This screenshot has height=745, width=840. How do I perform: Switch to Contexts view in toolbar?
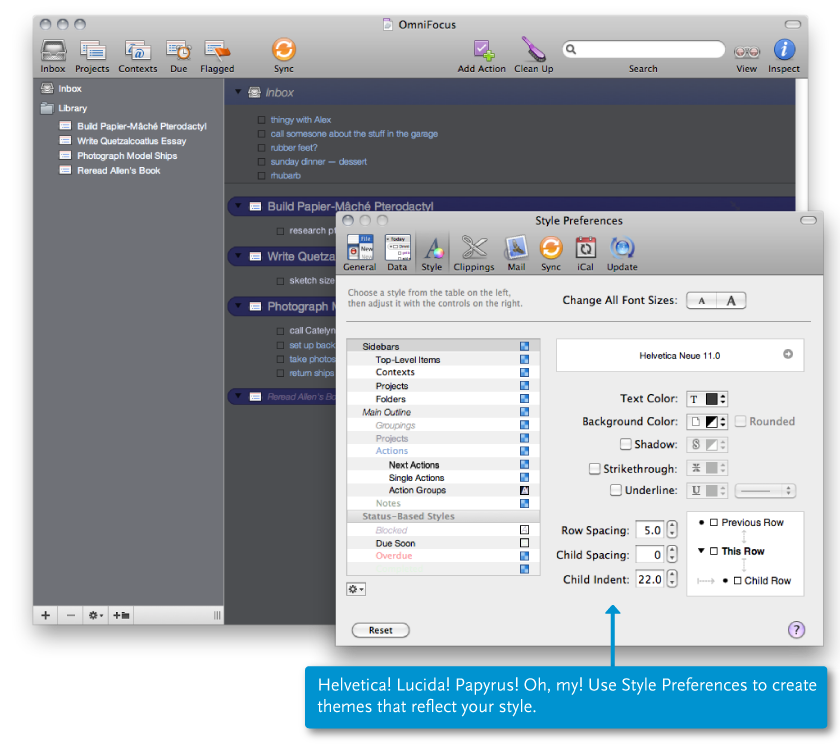[x=138, y=56]
